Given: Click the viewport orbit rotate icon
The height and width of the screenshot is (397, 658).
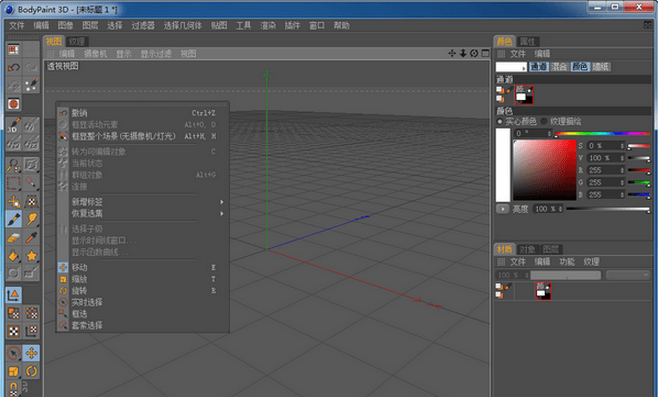Looking at the screenshot, I should [x=474, y=53].
